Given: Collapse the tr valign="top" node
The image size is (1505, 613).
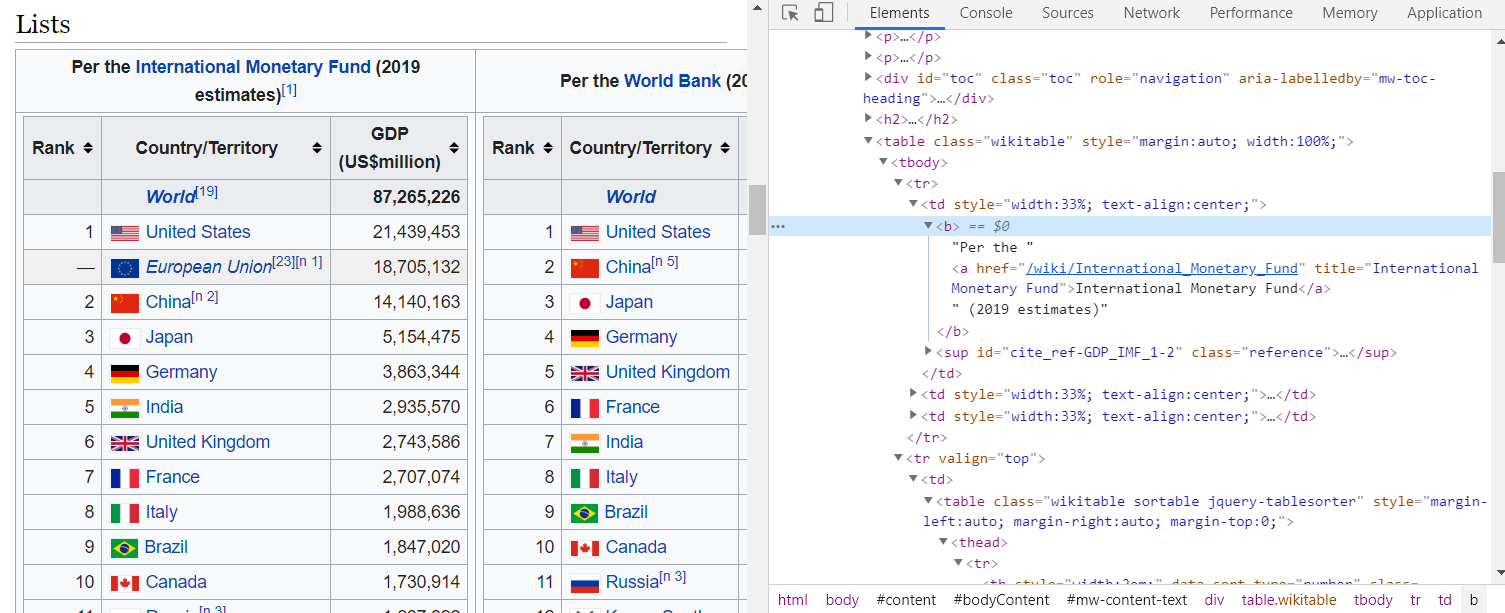Looking at the screenshot, I should click(898, 458).
